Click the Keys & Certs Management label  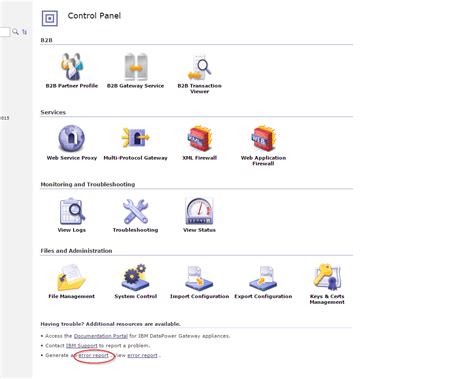[x=327, y=299]
